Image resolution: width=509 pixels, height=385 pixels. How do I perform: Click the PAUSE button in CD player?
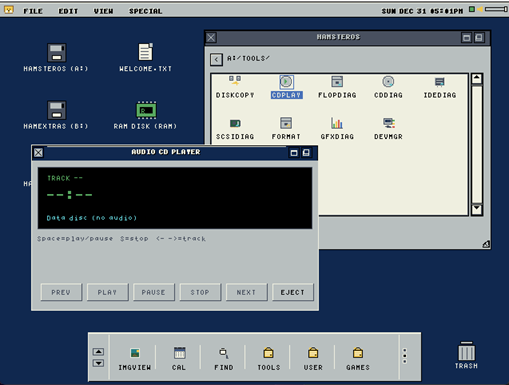point(154,292)
